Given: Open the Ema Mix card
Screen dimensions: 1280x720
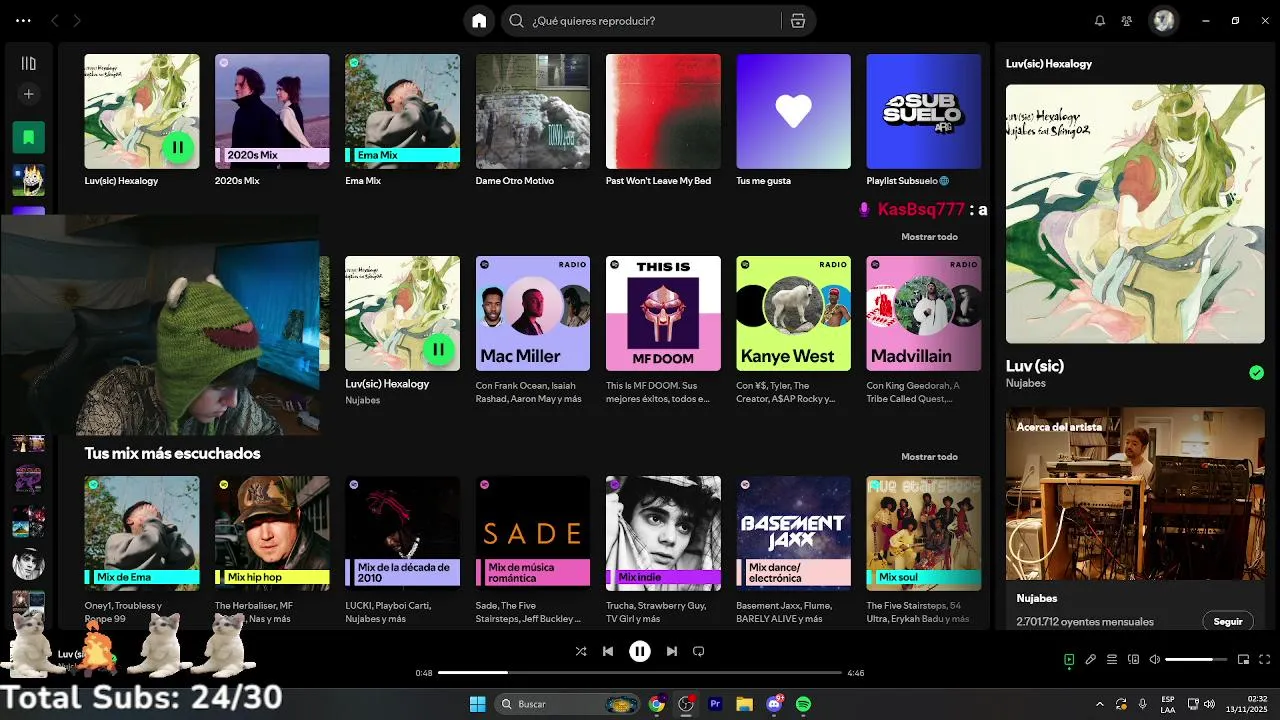Looking at the screenshot, I should click(402, 120).
